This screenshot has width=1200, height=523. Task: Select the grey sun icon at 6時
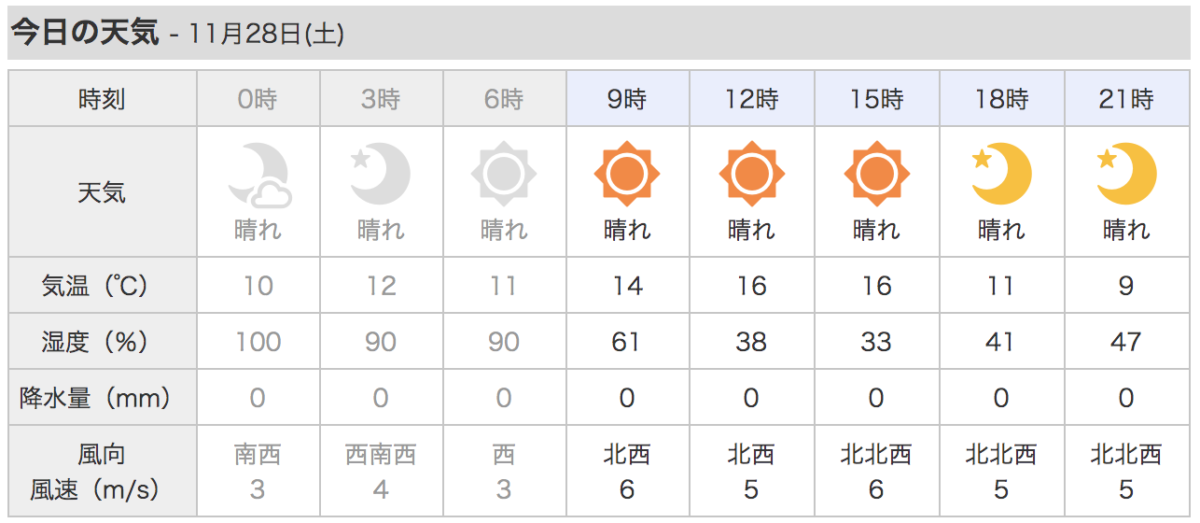click(x=504, y=175)
